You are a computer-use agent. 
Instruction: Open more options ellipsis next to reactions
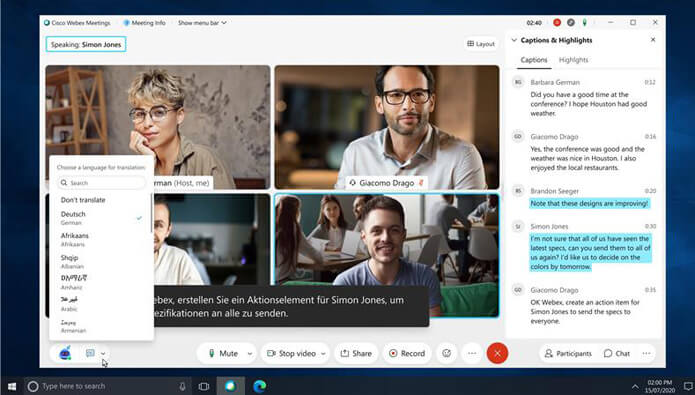point(472,353)
